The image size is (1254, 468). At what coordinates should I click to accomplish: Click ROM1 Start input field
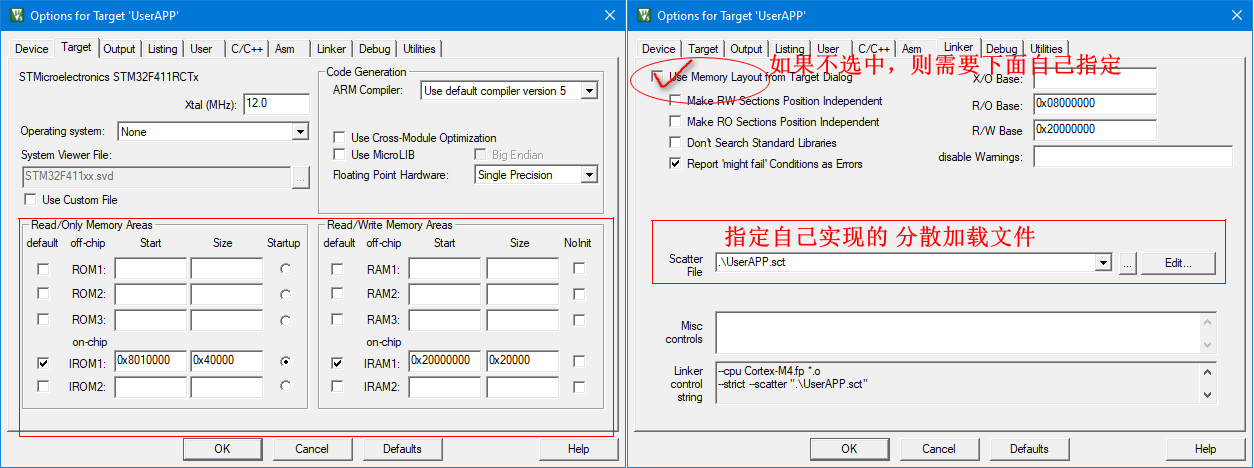pos(151,269)
